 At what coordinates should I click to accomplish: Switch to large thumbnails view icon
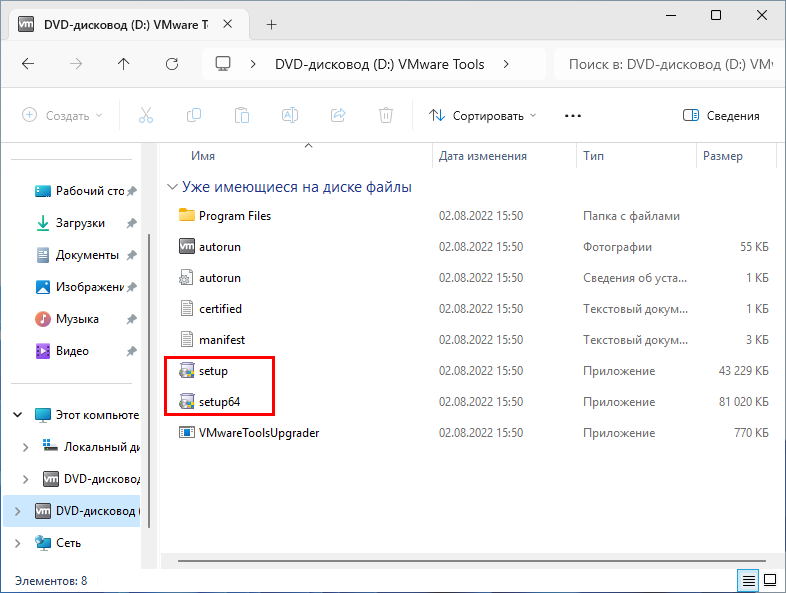769,581
